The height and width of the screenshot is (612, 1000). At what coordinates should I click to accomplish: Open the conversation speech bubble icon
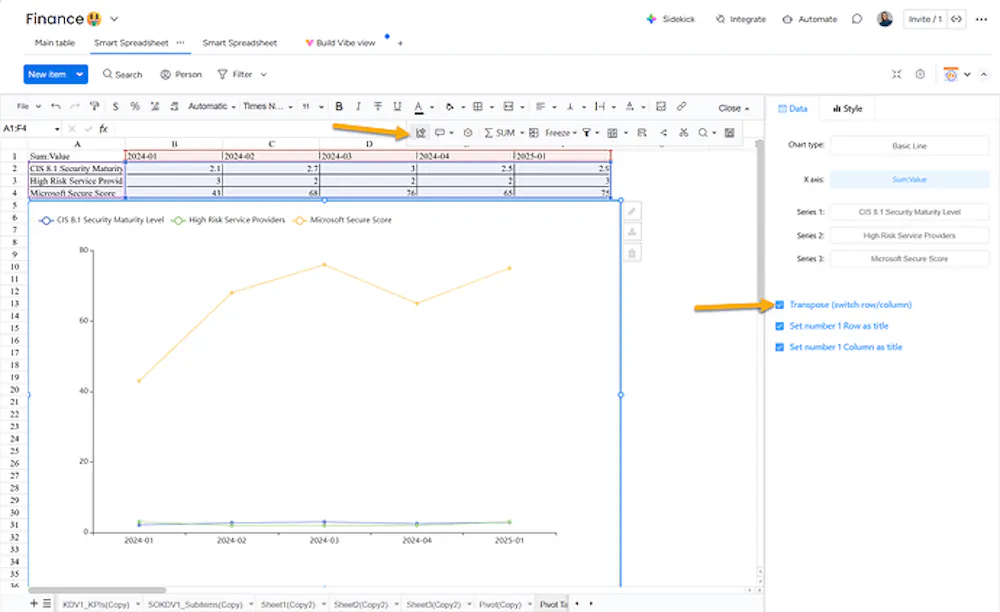(x=857, y=19)
